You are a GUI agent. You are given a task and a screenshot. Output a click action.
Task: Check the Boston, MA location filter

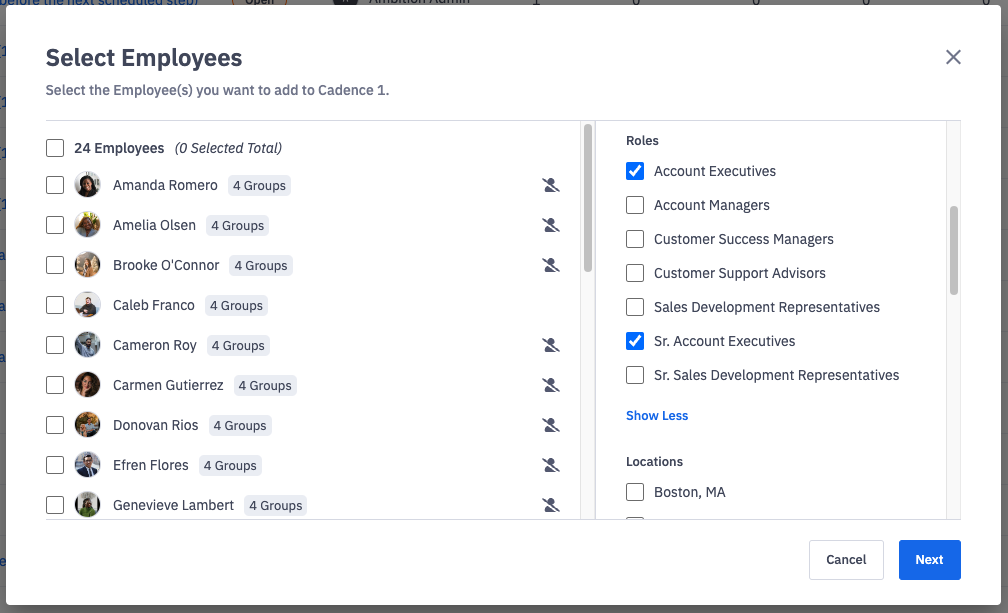click(635, 492)
